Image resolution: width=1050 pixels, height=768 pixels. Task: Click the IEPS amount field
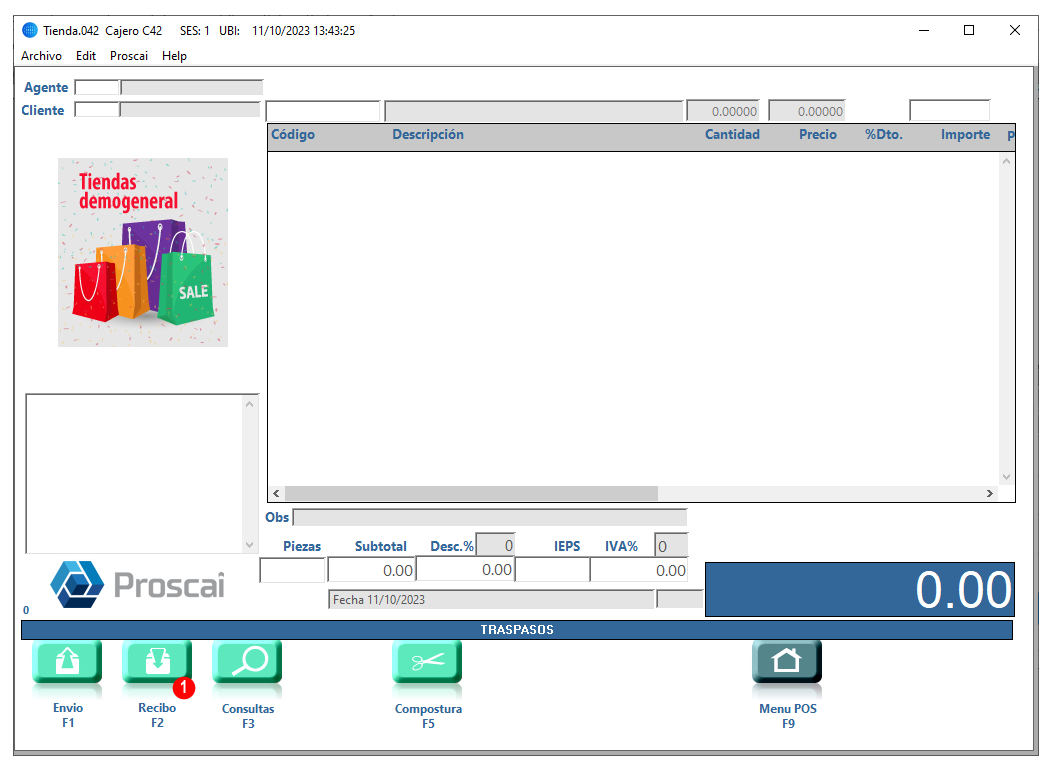click(552, 570)
